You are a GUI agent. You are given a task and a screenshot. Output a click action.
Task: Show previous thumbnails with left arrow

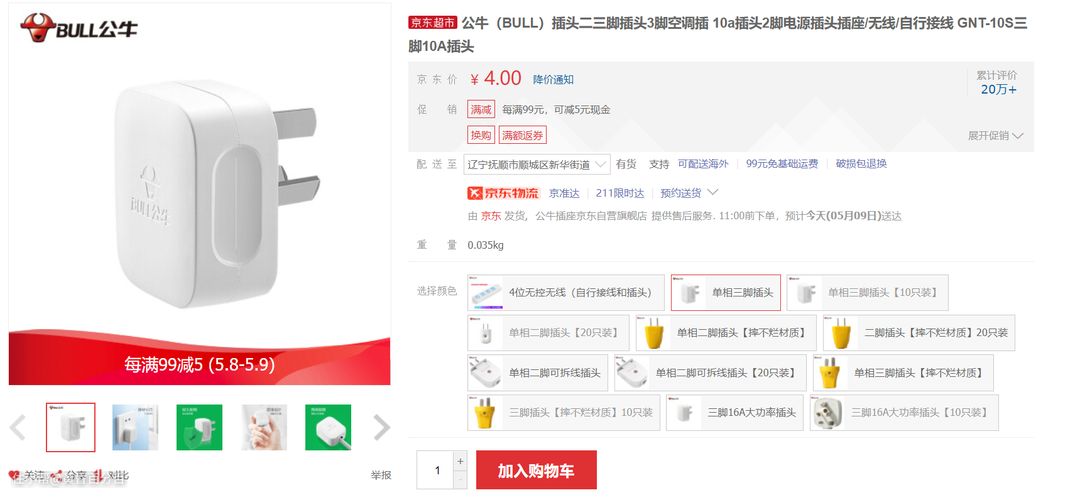click(18, 428)
